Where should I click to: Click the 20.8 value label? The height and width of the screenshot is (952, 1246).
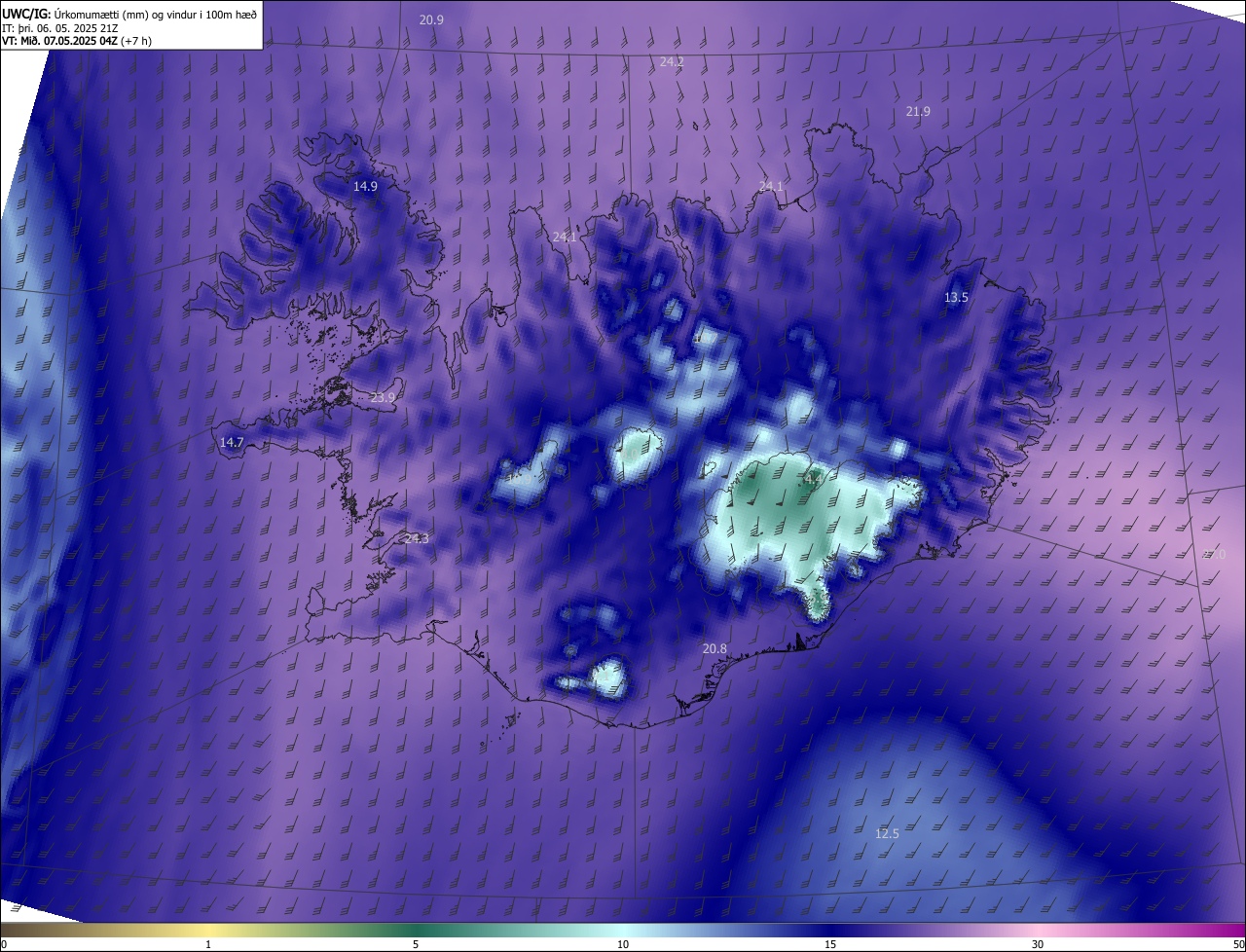pyautogui.click(x=715, y=648)
